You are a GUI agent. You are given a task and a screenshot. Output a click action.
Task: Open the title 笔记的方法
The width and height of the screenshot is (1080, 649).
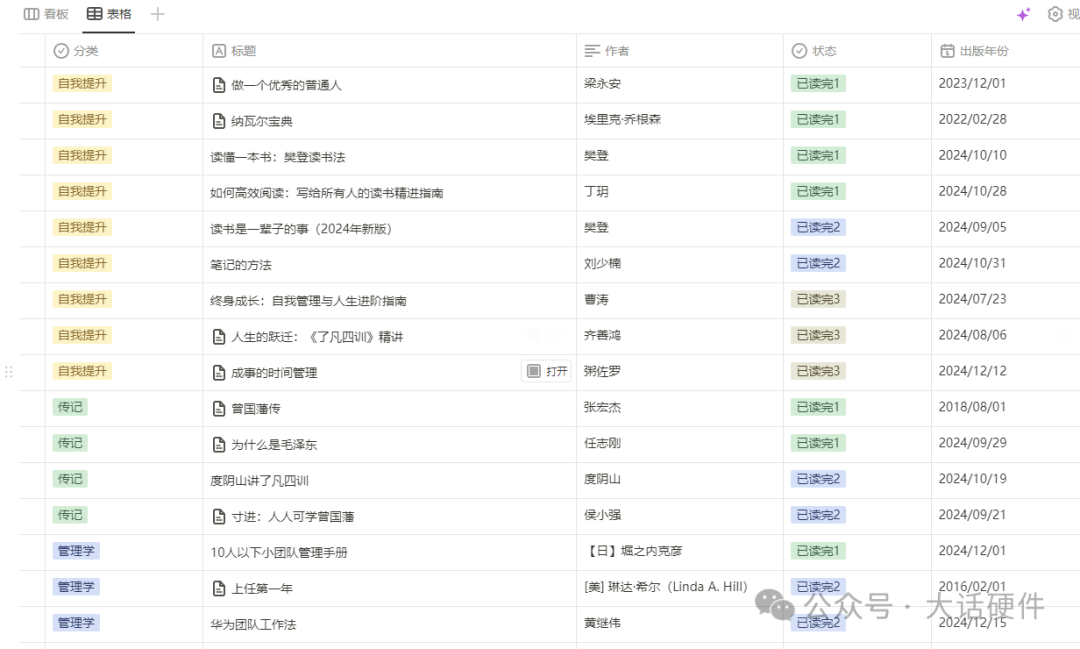[241, 265]
